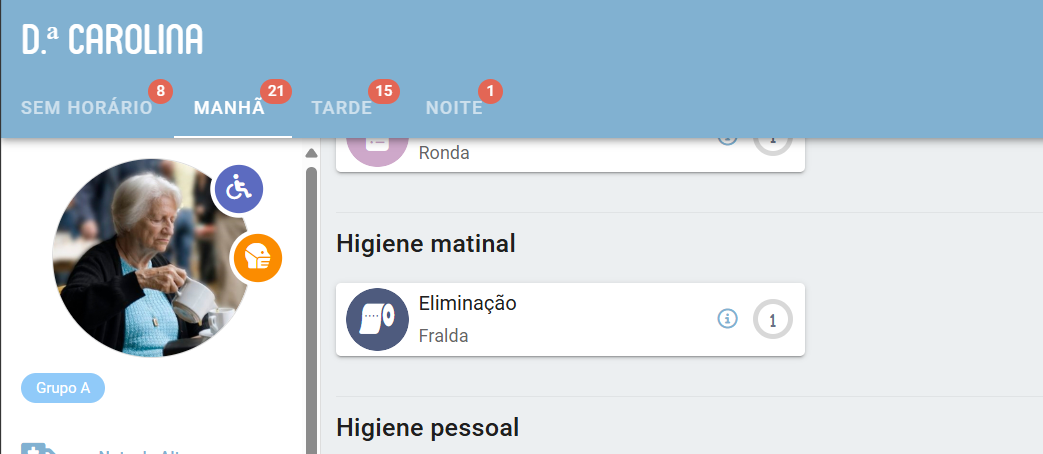Click the medical file icon at bottom left
This screenshot has height=454, width=1043.
37,449
